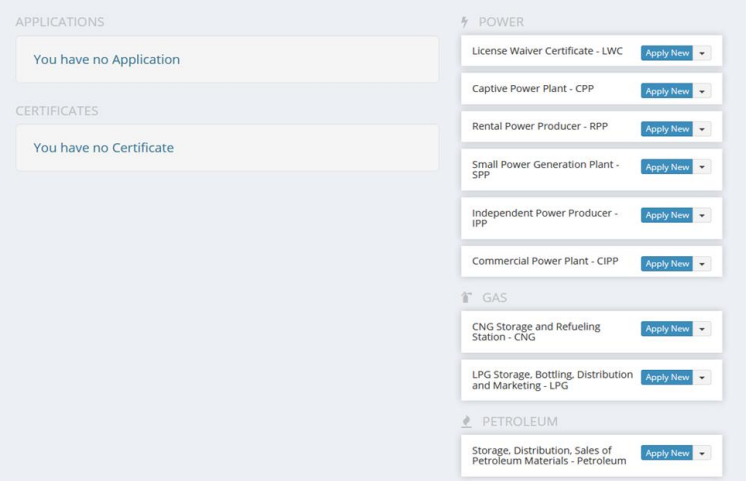This screenshot has width=746, height=481.
Task: Apply new CNG Storage and Refueling Station
Action: [667, 329]
